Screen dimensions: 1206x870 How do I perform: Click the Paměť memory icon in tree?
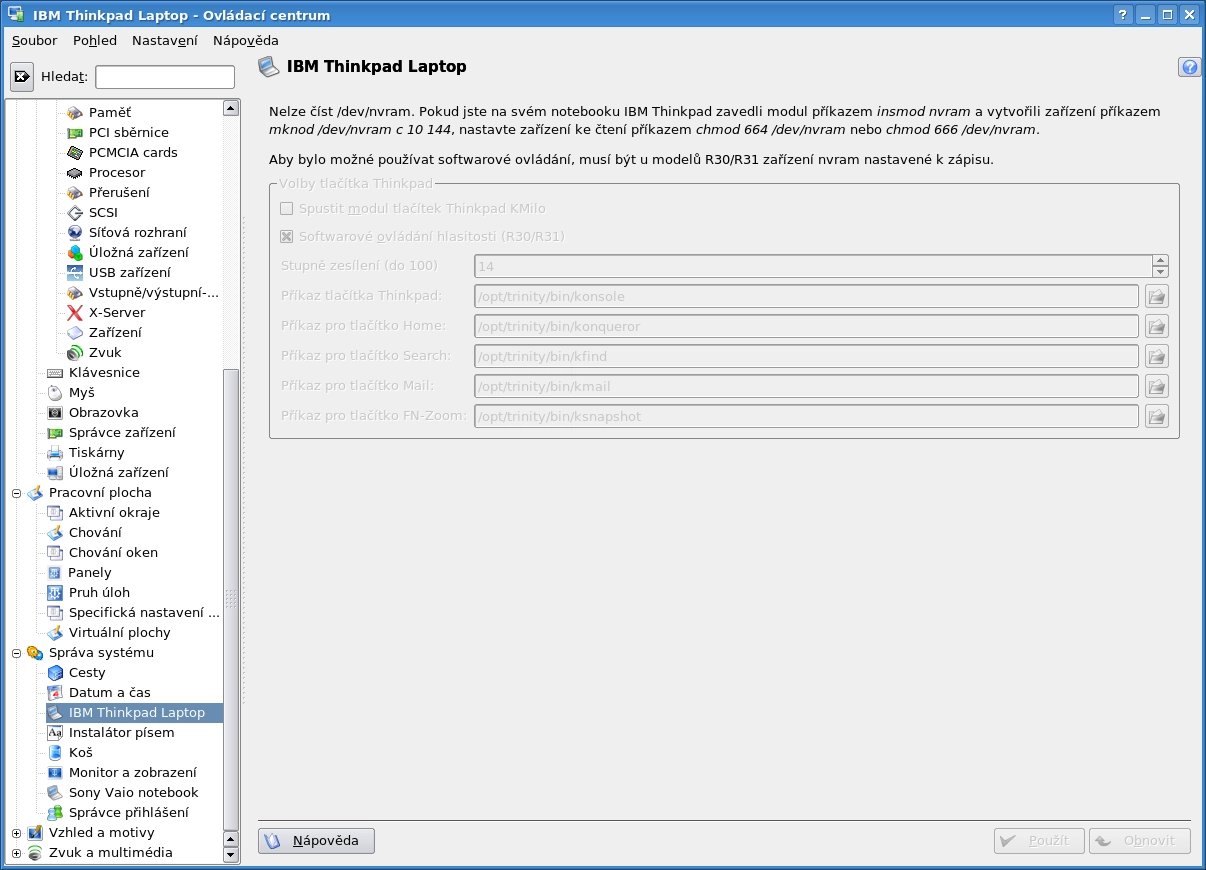(75, 113)
